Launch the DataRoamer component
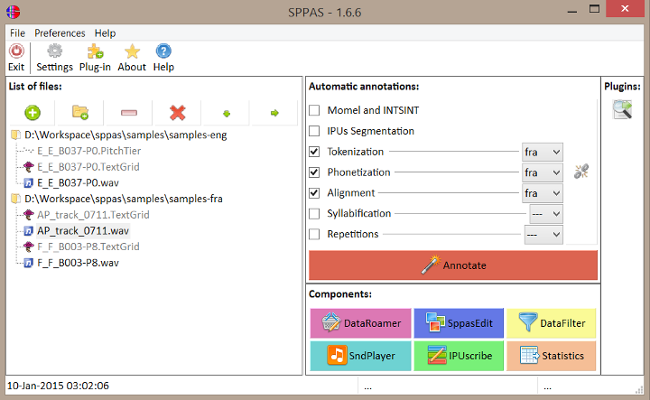 361,323
